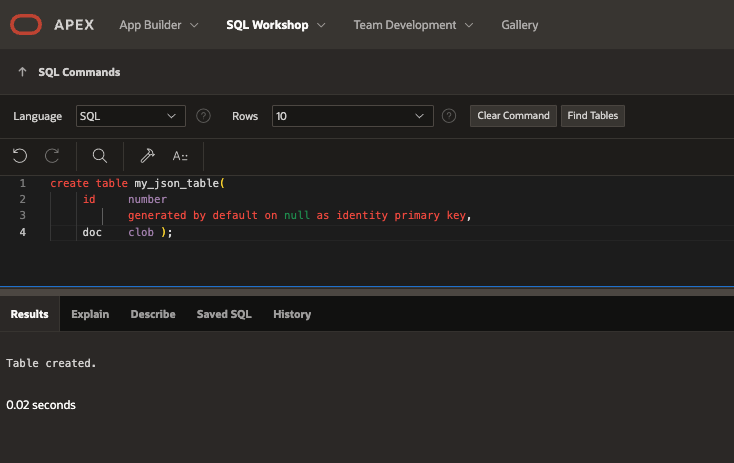Image resolution: width=734 pixels, height=463 pixels.
Task: Open help icon next to Language
Action: coord(203,116)
